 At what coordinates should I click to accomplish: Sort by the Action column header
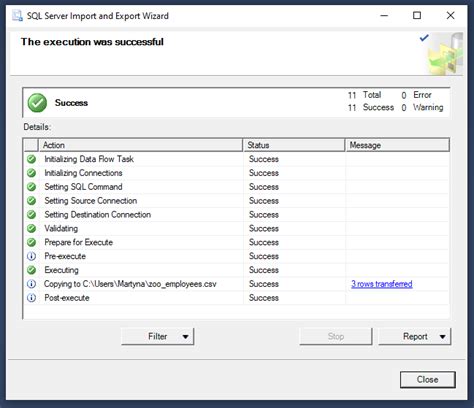(x=141, y=145)
